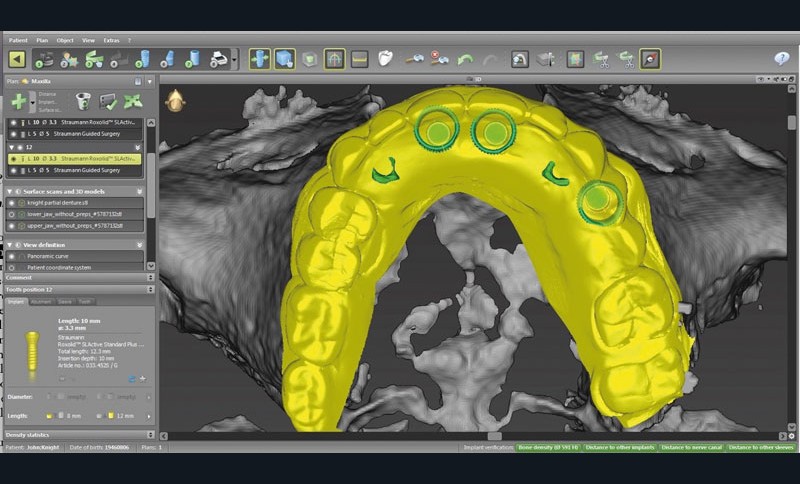Toggle visibility of upper_jaw_without_preps model
Image resolution: width=800 pixels, height=484 pixels.
[12, 225]
